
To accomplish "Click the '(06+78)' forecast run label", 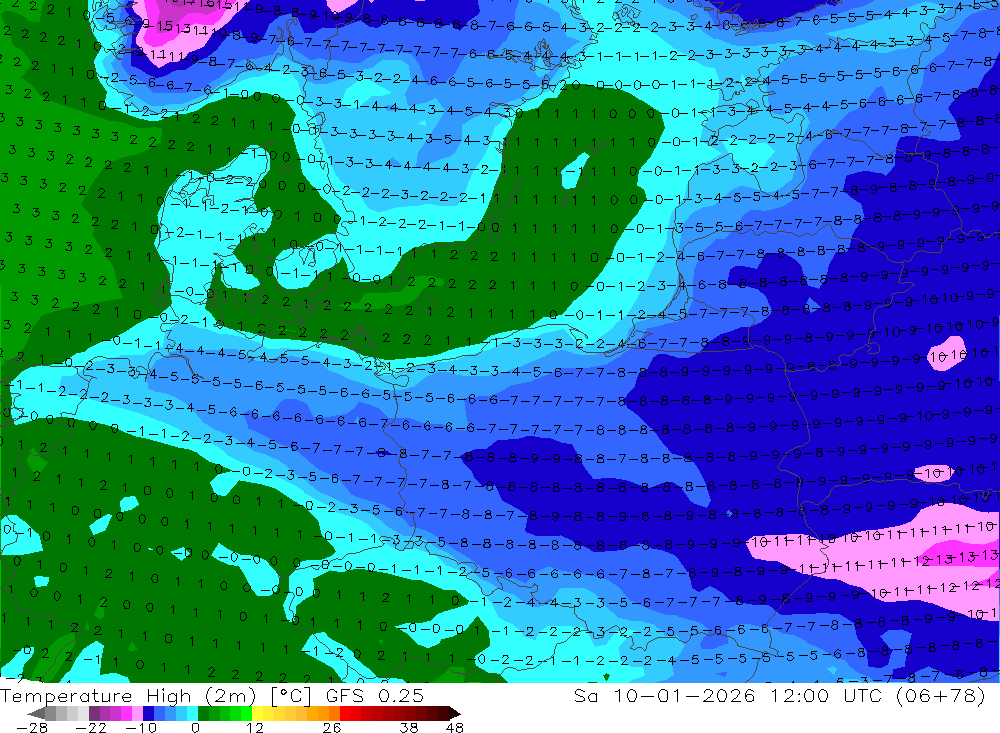I will [940, 695].
